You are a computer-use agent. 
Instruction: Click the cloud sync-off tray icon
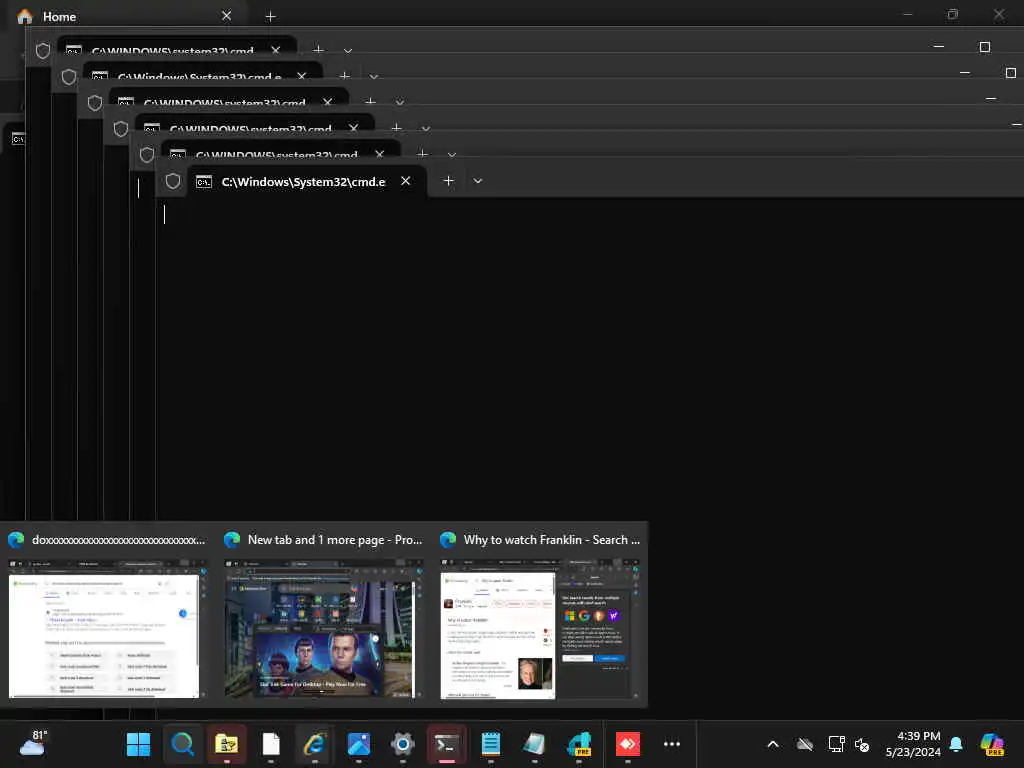point(805,744)
